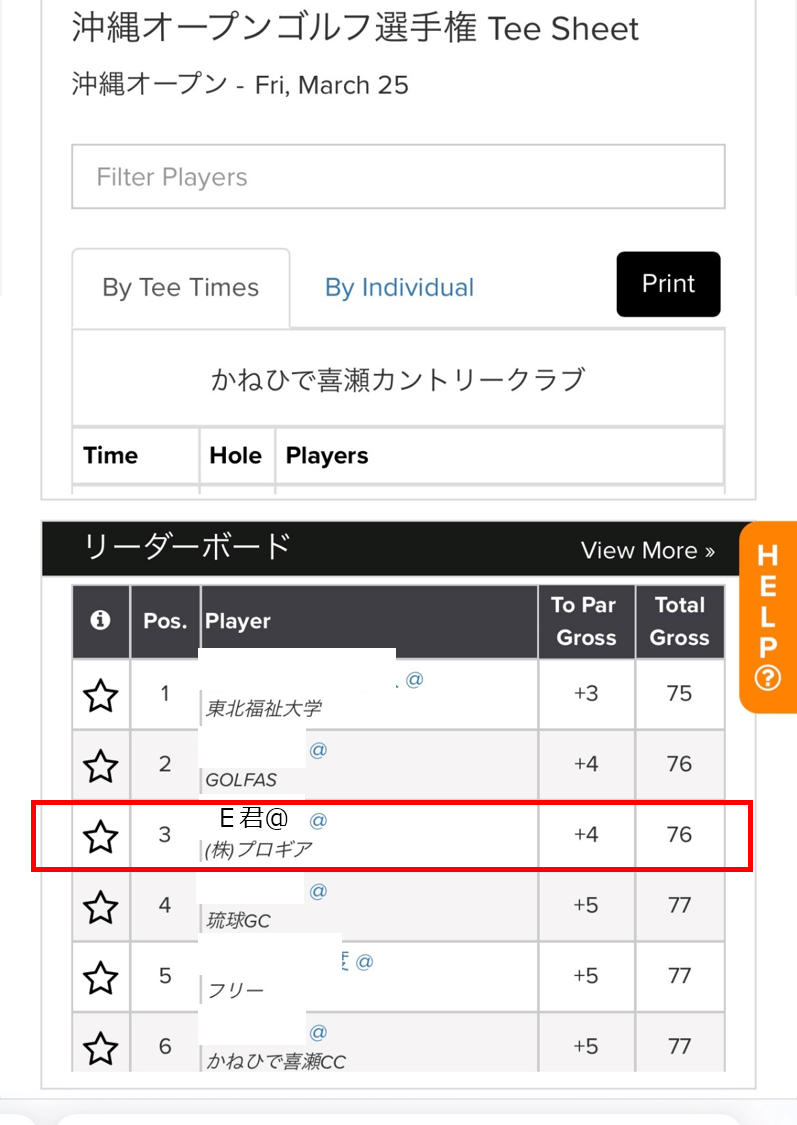797x1125 pixels.
Task: Select the By Tee Times tab
Action: tap(181, 288)
